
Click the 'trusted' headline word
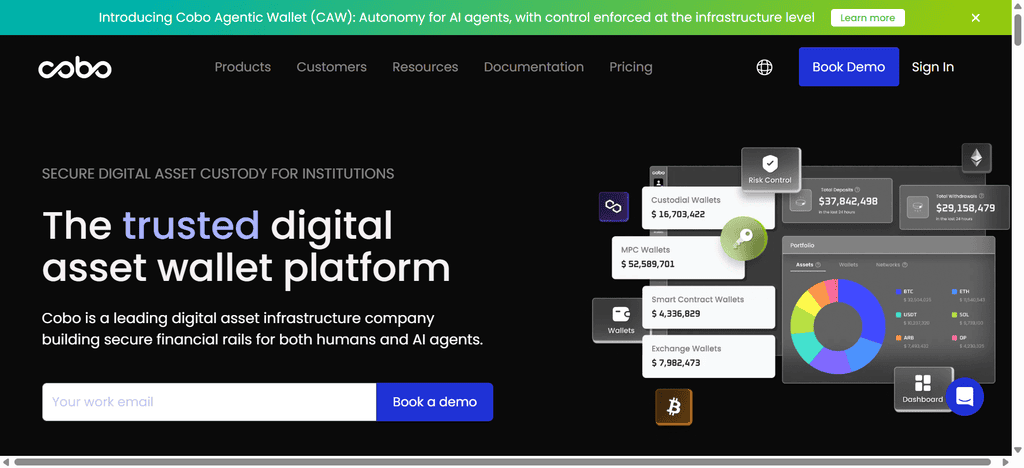click(x=191, y=226)
